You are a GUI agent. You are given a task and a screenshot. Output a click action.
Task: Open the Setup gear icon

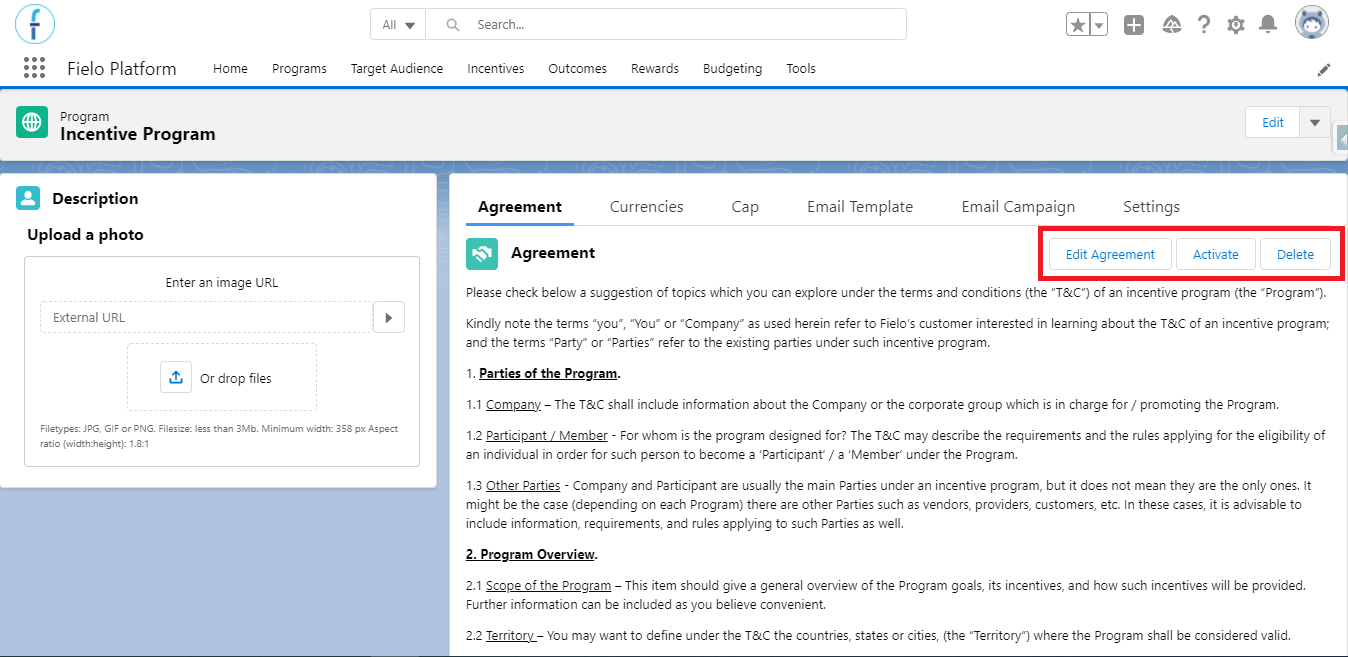[1236, 25]
